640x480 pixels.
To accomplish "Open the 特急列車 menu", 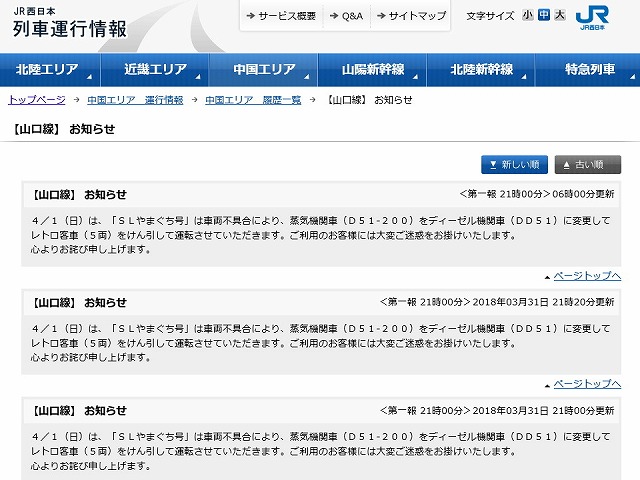I will [588, 70].
